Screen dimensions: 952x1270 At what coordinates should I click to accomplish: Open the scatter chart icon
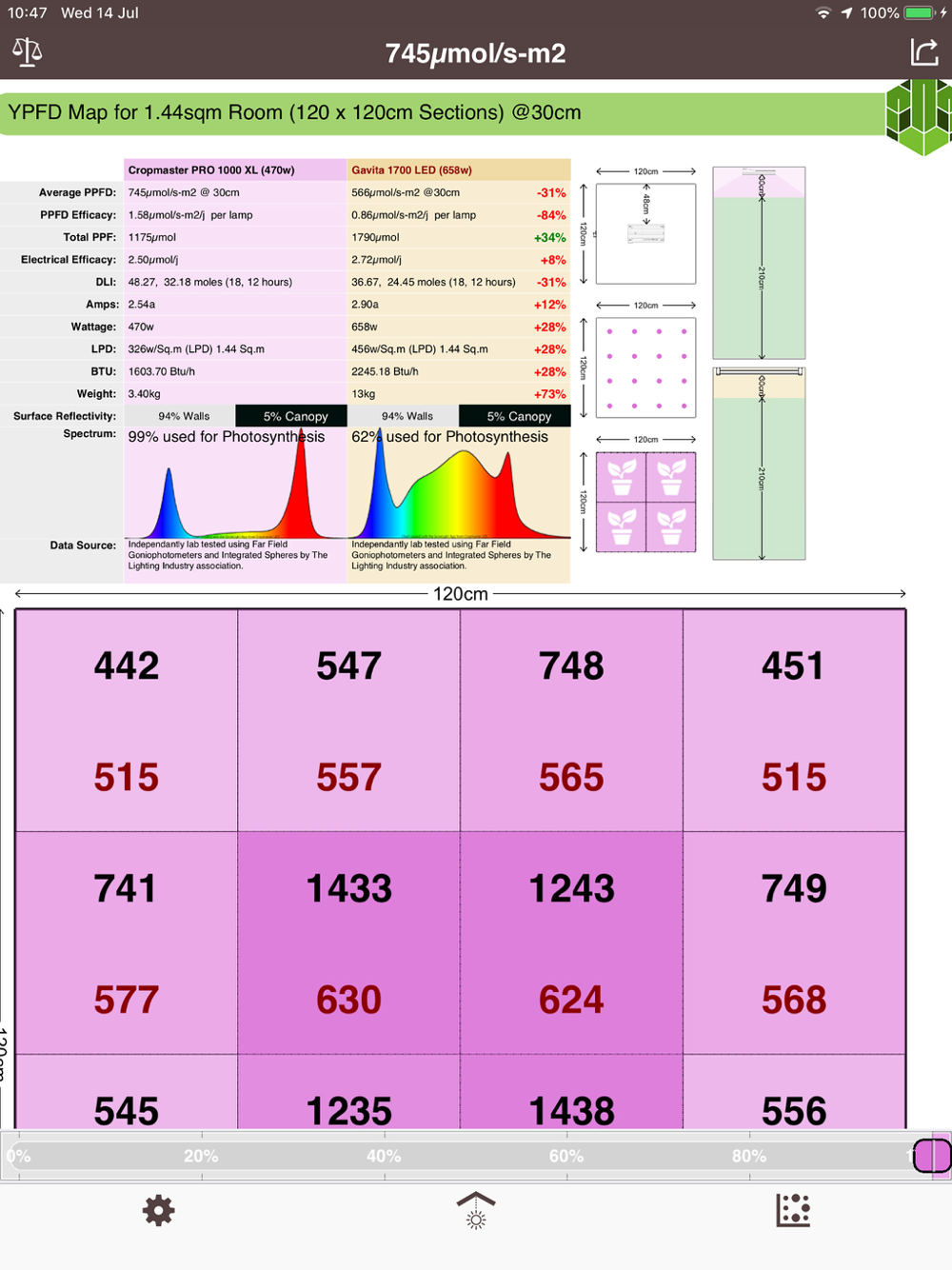point(793,1210)
